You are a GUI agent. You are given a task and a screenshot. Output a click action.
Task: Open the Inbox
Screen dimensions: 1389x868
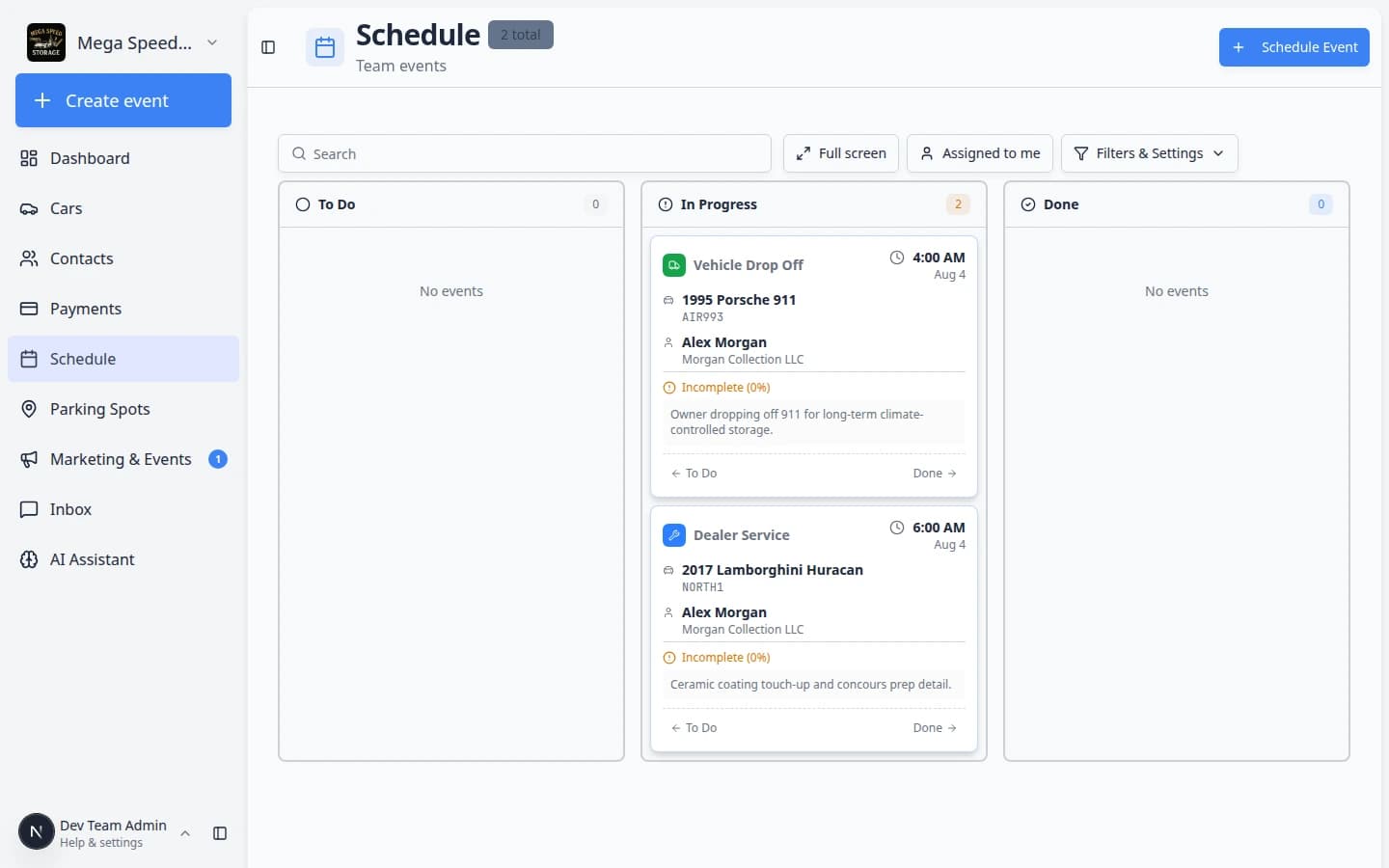coord(123,509)
